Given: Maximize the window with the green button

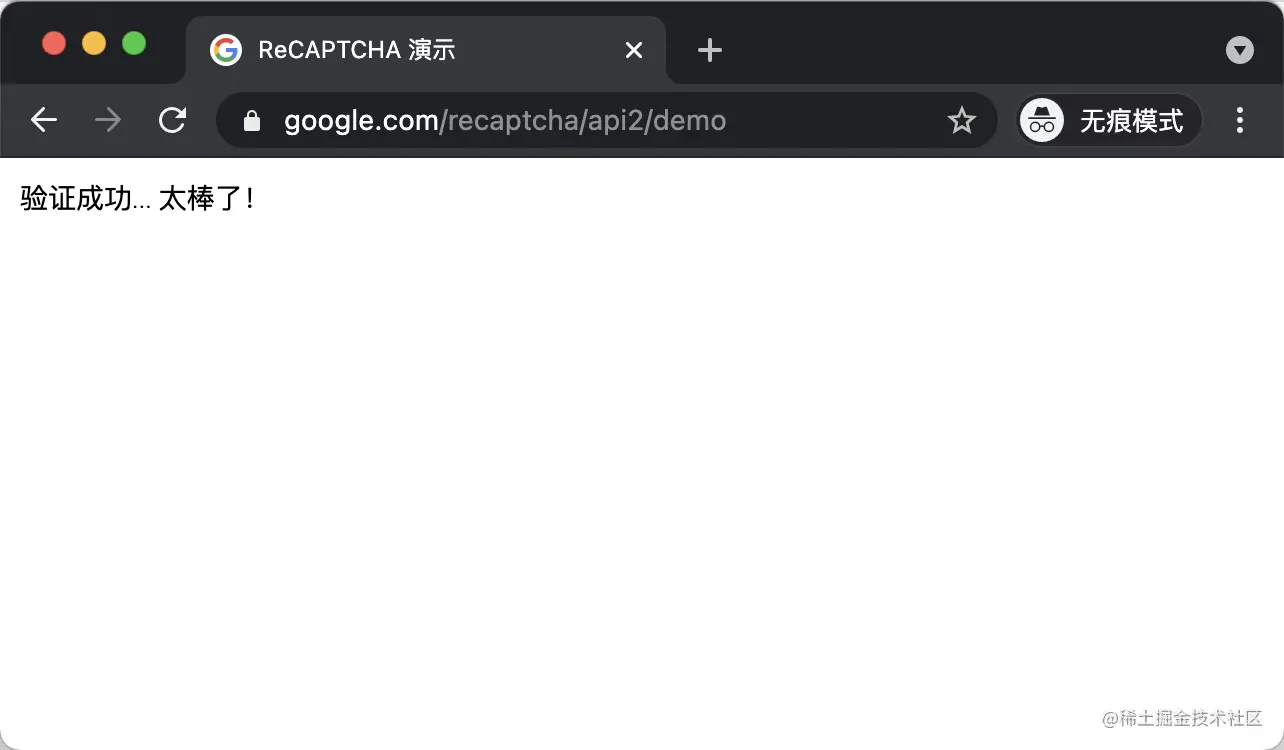Looking at the screenshot, I should [134, 44].
